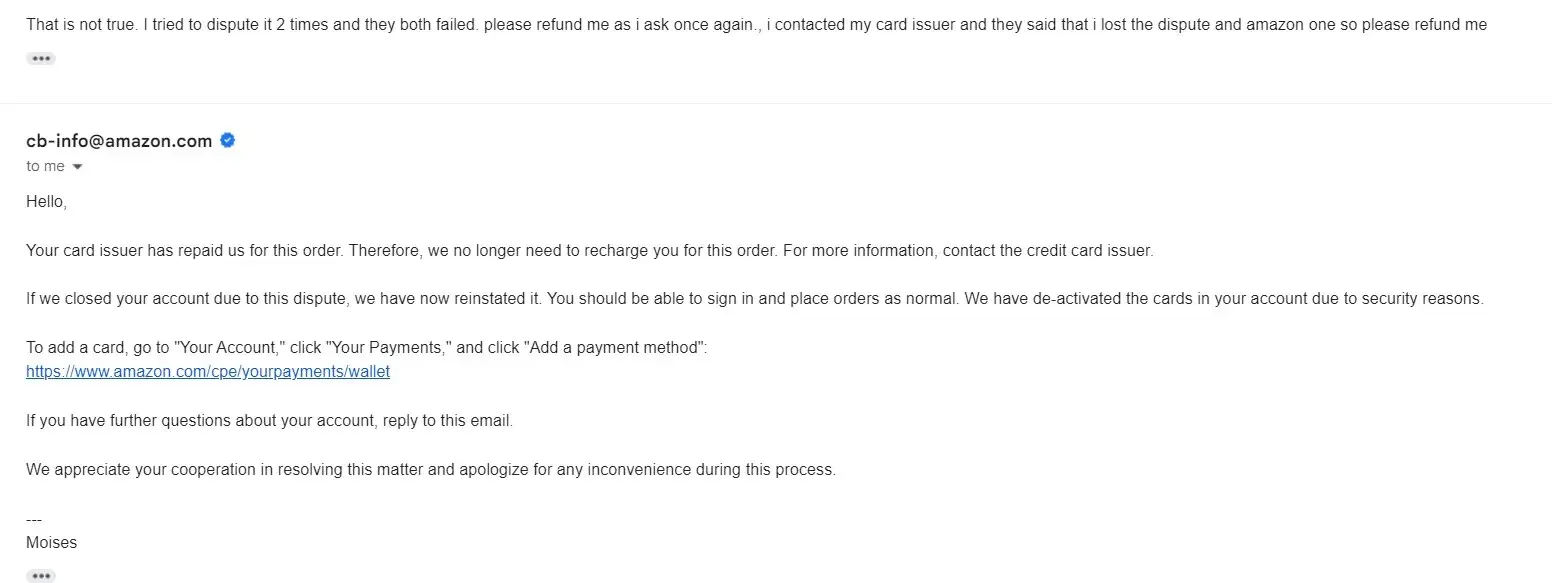The width and height of the screenshot is (1552, 583).
Task: Show trimmed content below the Moises signature
Action: [x=41, y=576]
